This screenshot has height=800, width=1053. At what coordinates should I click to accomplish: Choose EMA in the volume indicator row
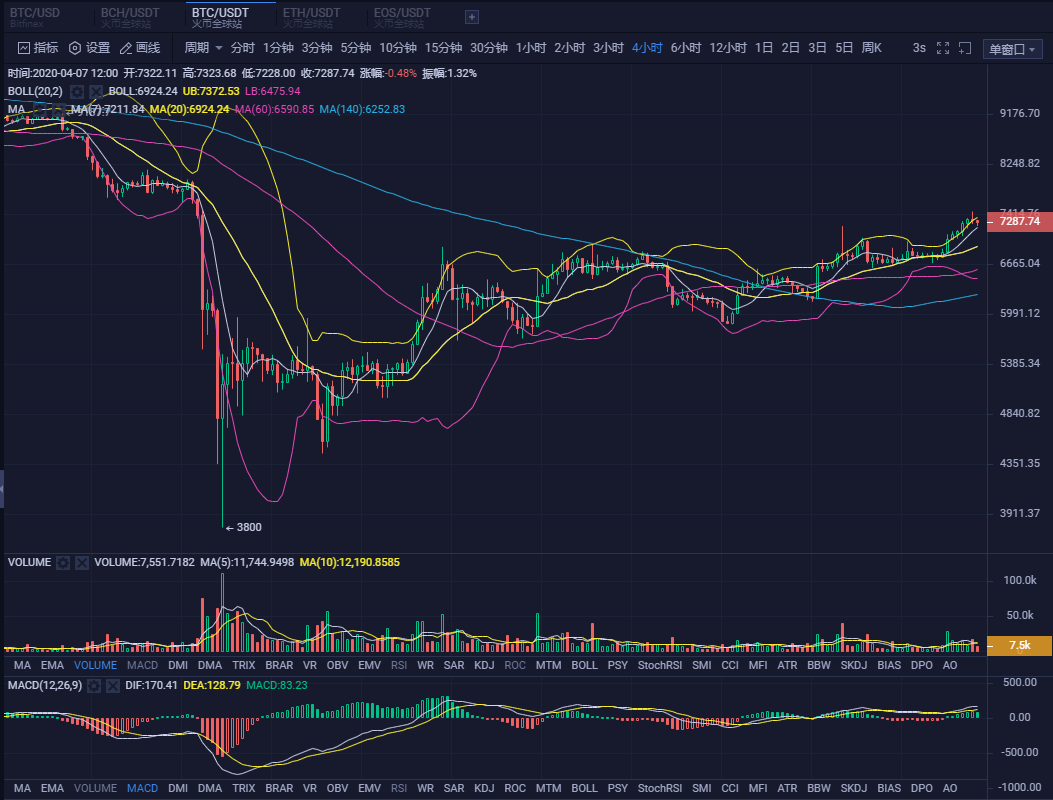[52, 665]
